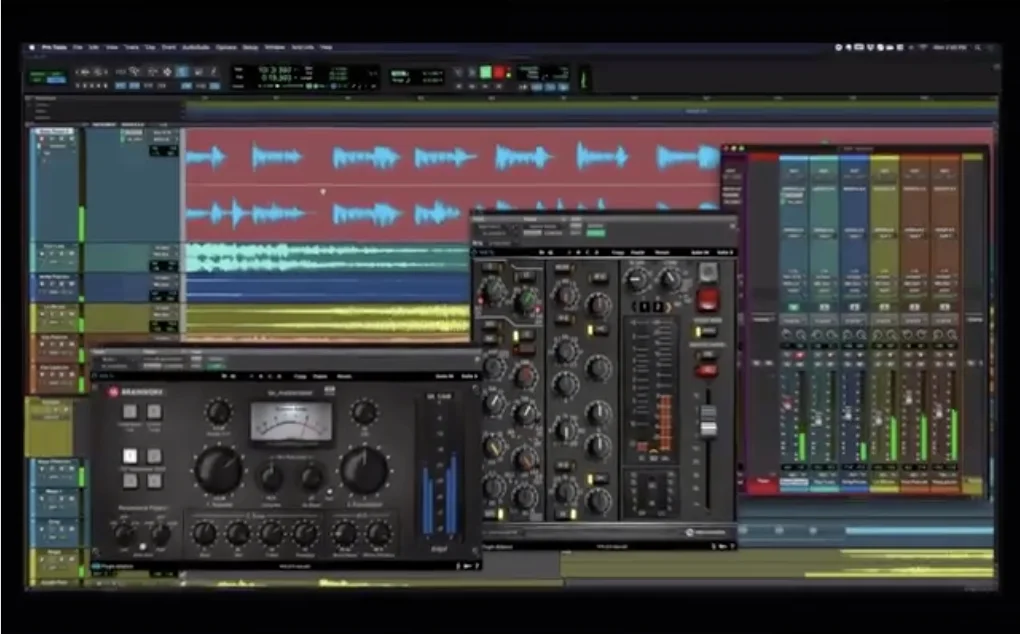Click the undo arrow in compressor plugin toolbar
Image resolution: width=1020 pixels, height=634 pixels.
point(224,376)
